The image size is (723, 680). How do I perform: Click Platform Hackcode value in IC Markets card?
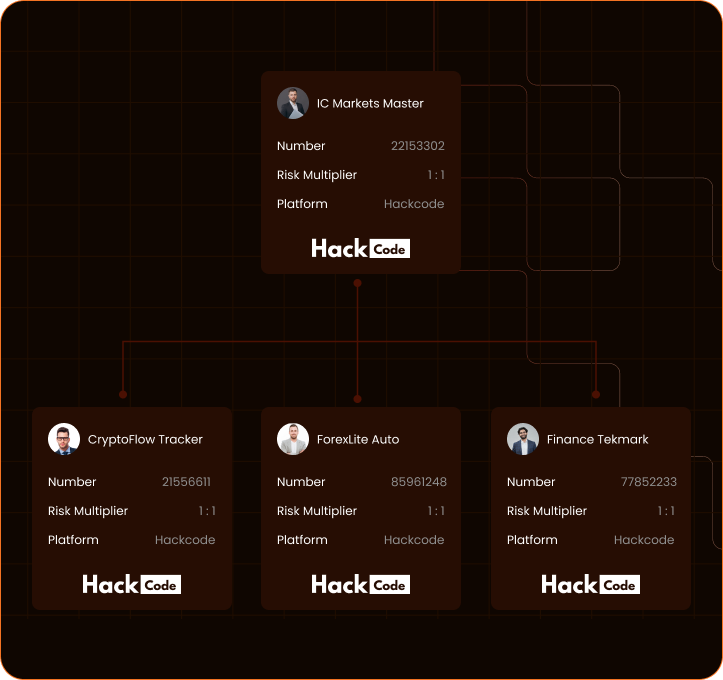414,204
